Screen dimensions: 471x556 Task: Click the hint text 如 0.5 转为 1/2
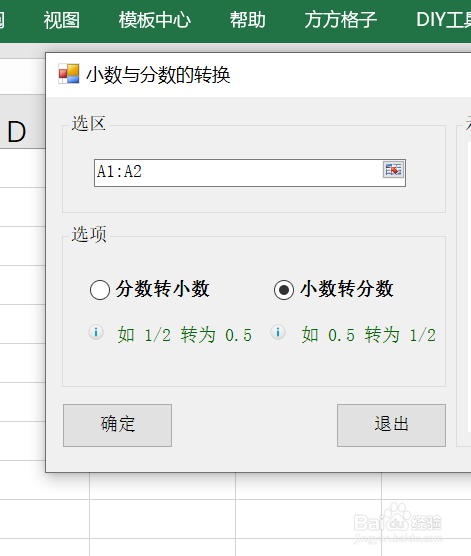[x=369, y=335]
